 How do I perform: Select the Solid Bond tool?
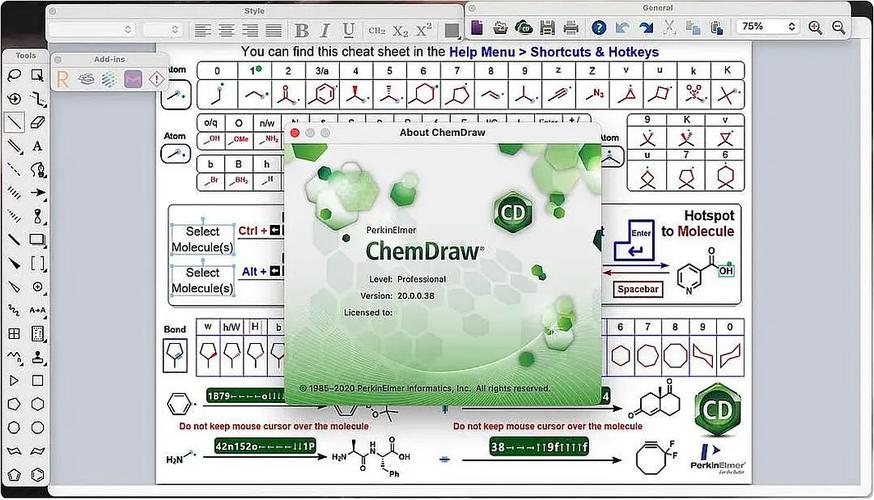point(14,122)
